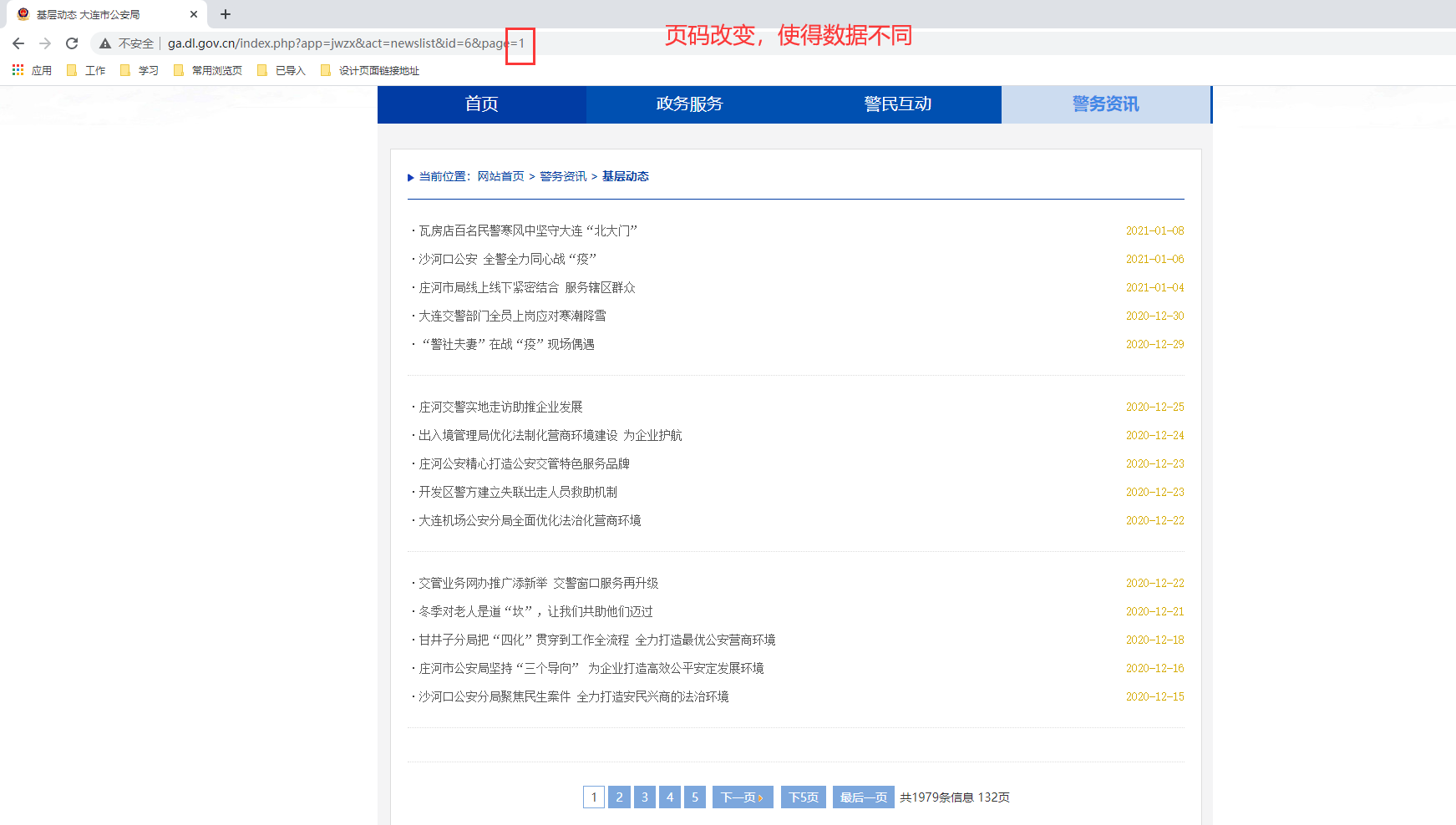Open article 庄河交警实地走访助推企业发展

click(500, 407)
